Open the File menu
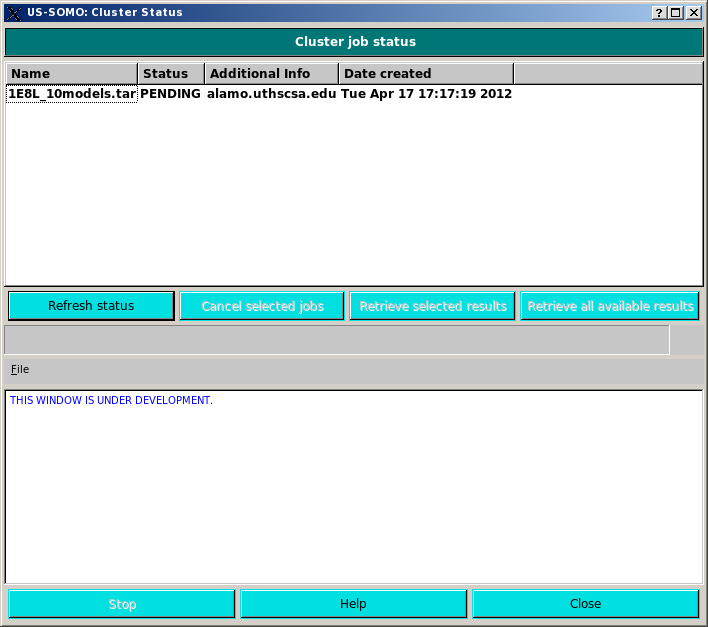Image resolution: width=708 pixels, height=627 pixels. pyautogui.click(x=20, y=369)
